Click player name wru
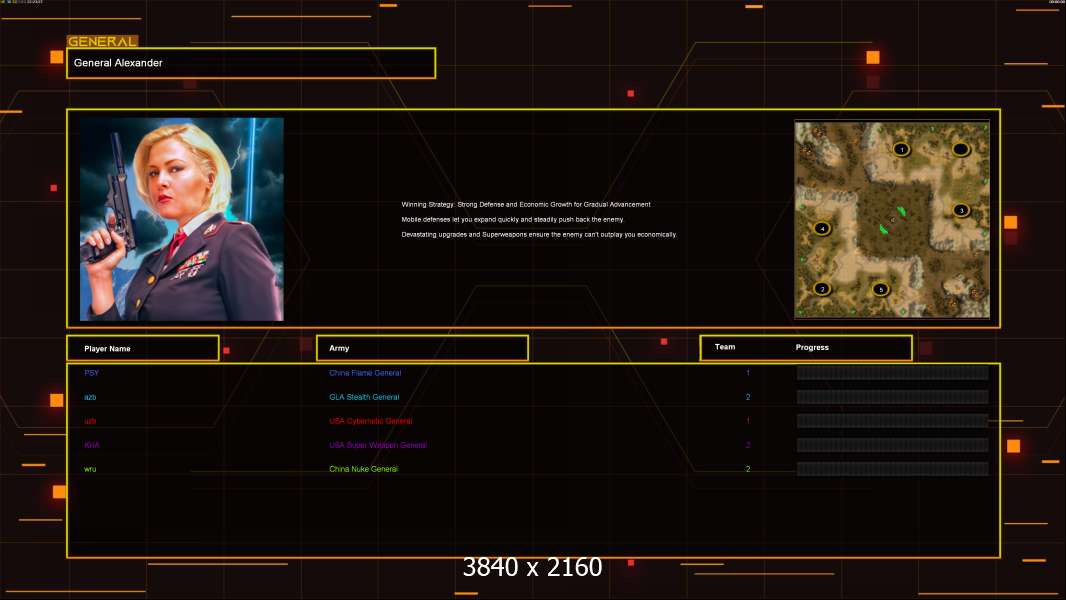Screen dimensions: 1066x600 [x=90, y=469]
